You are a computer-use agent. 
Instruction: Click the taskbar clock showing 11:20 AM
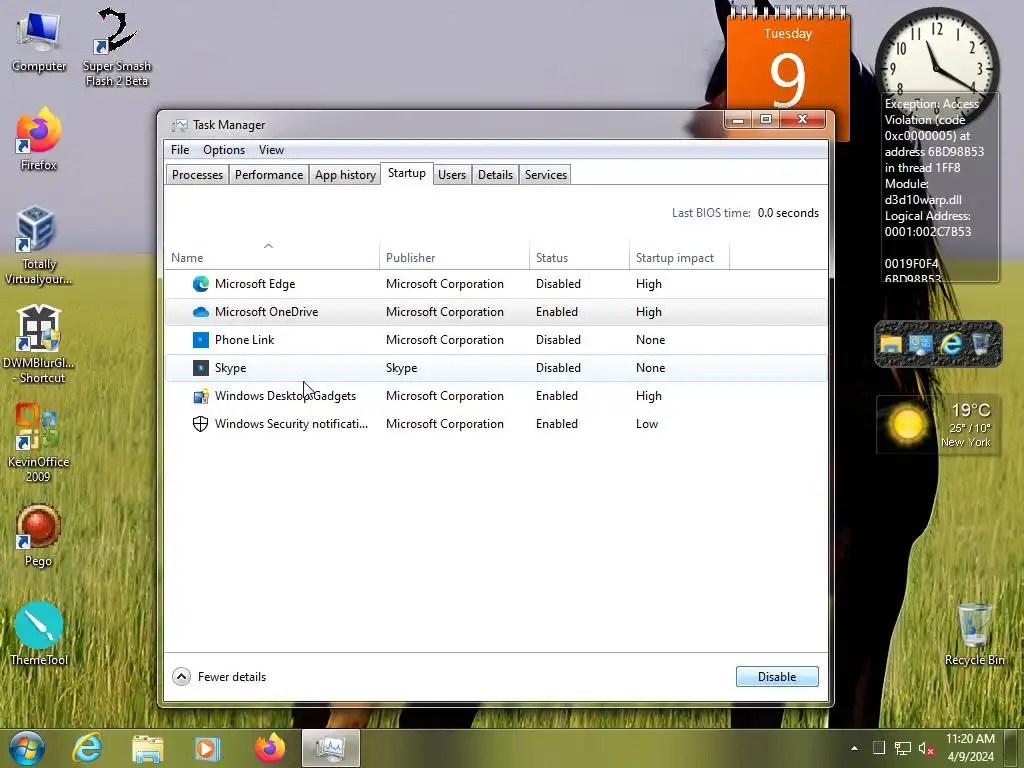coord(970,748)
